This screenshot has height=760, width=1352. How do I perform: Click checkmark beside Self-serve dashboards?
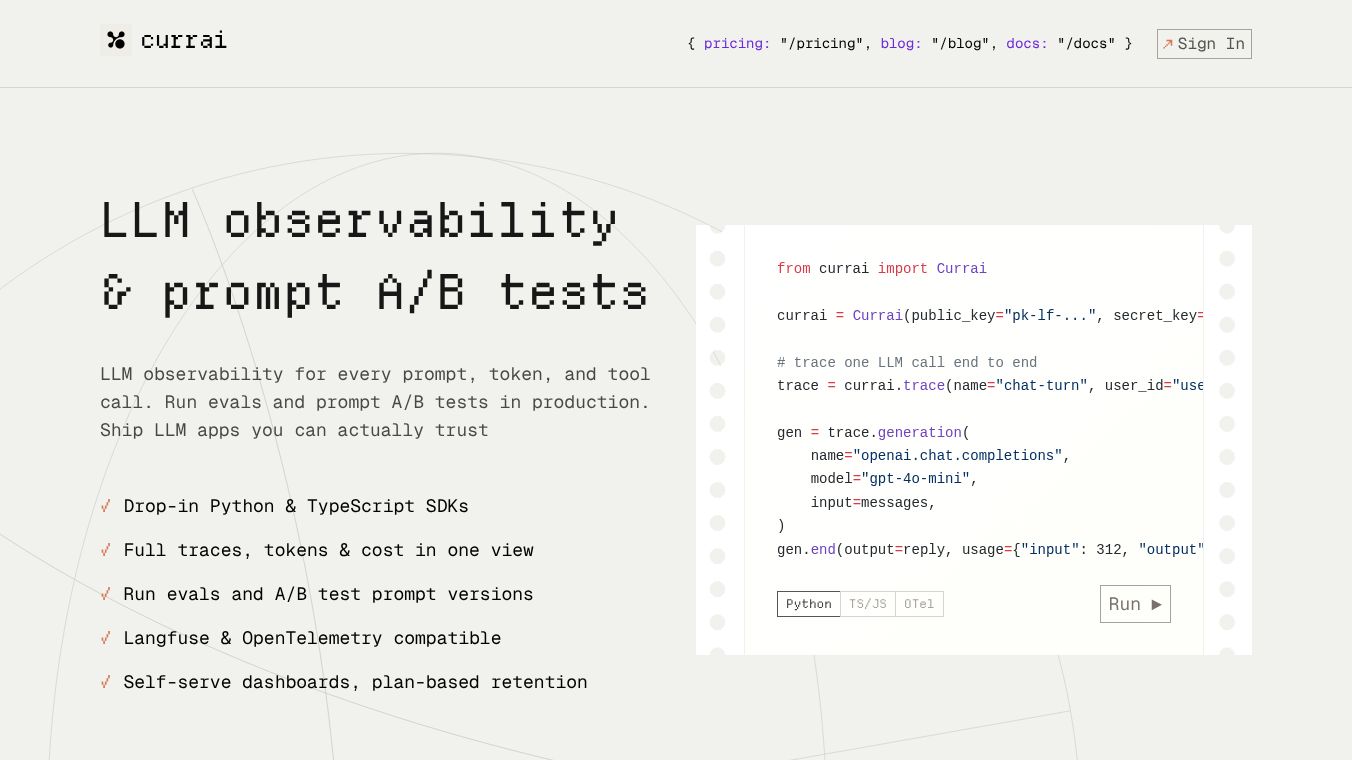(106, 682)
